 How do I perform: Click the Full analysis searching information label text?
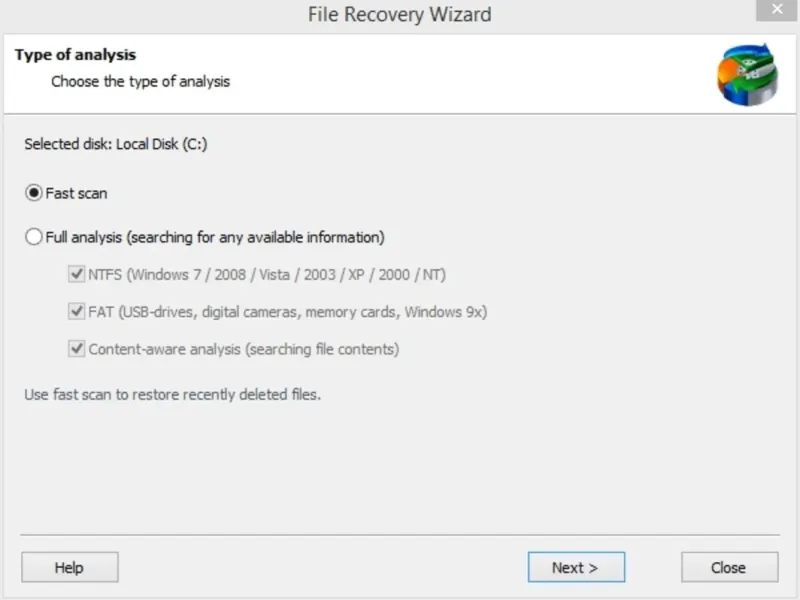pos(215,237)
